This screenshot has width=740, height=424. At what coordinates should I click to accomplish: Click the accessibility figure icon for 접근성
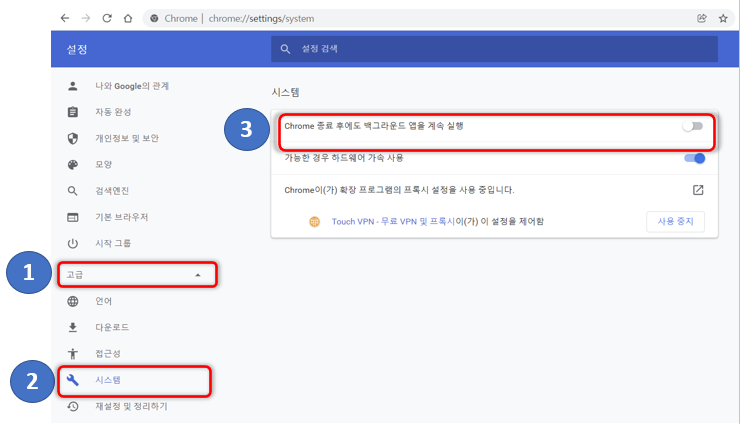click(73, 354)
